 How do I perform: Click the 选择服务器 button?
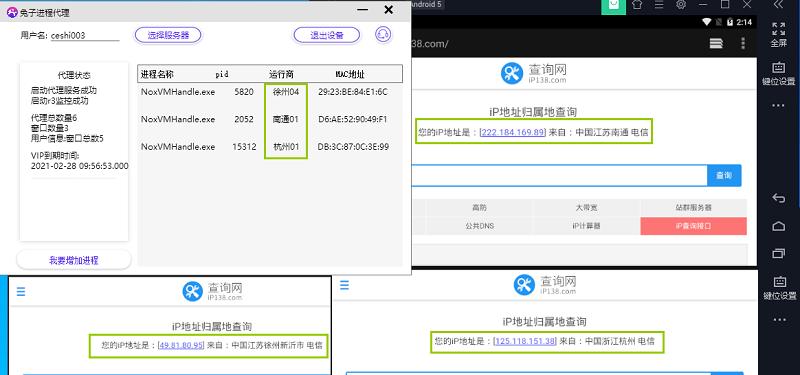coord(168,35)
